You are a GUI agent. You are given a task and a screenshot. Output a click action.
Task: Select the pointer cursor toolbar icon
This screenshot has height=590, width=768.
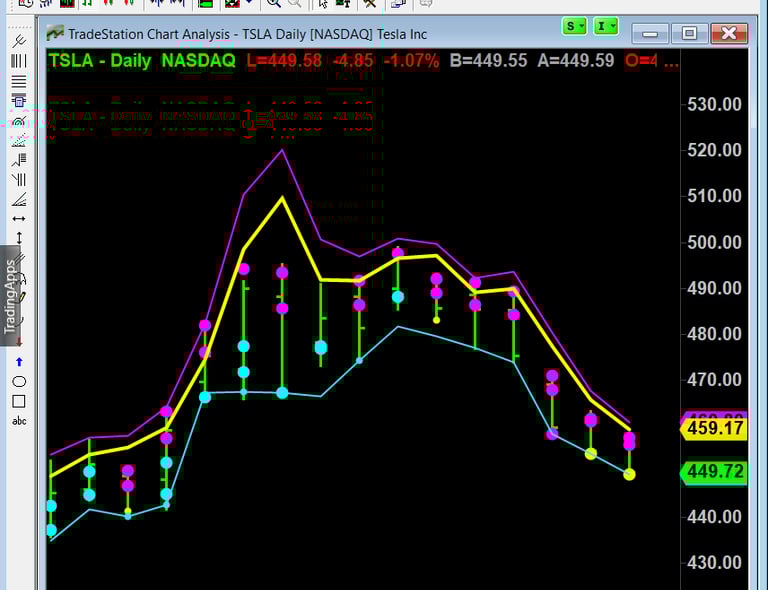[323, 3]
